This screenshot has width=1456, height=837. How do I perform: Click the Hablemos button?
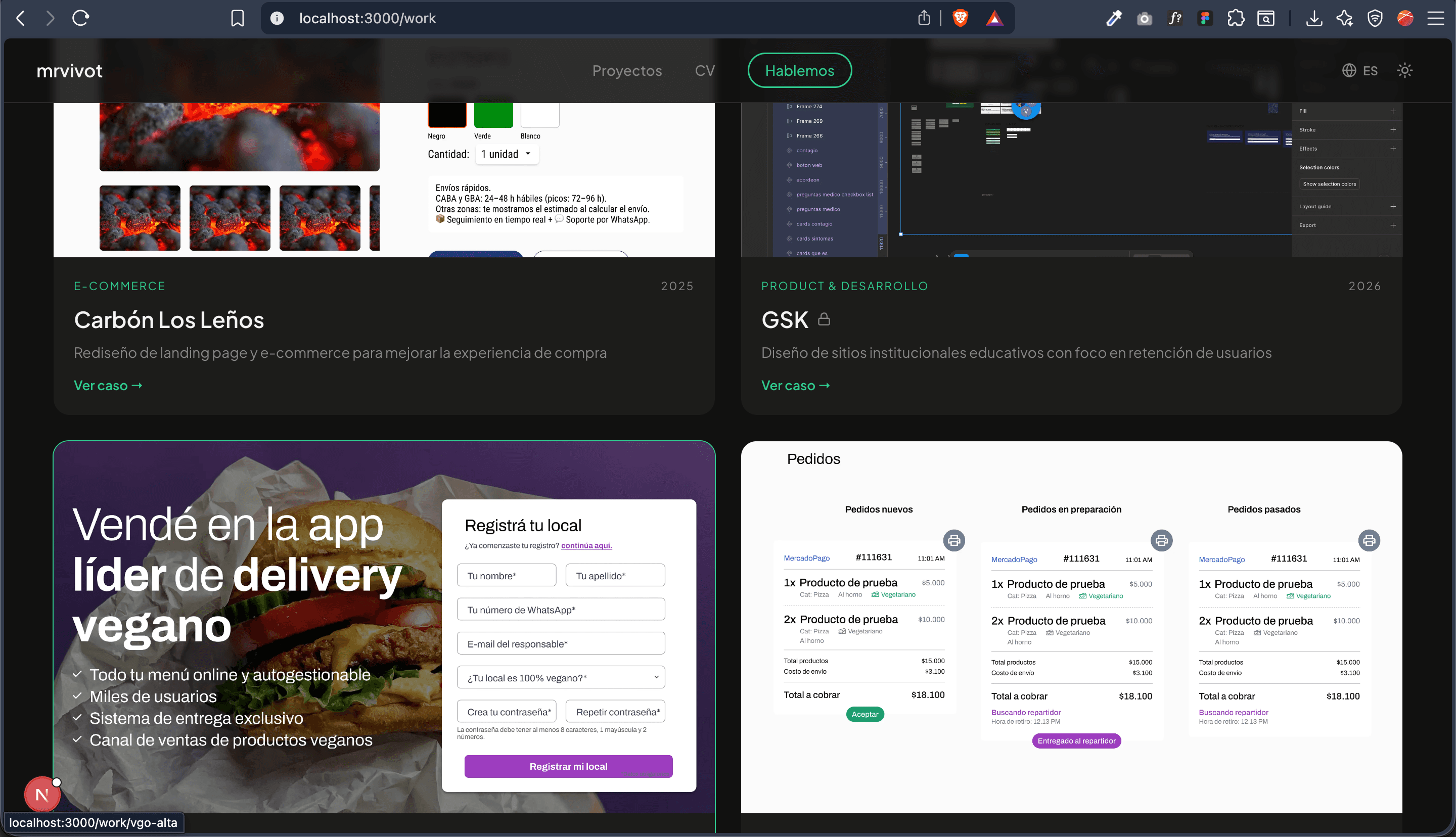coord(800,71)
